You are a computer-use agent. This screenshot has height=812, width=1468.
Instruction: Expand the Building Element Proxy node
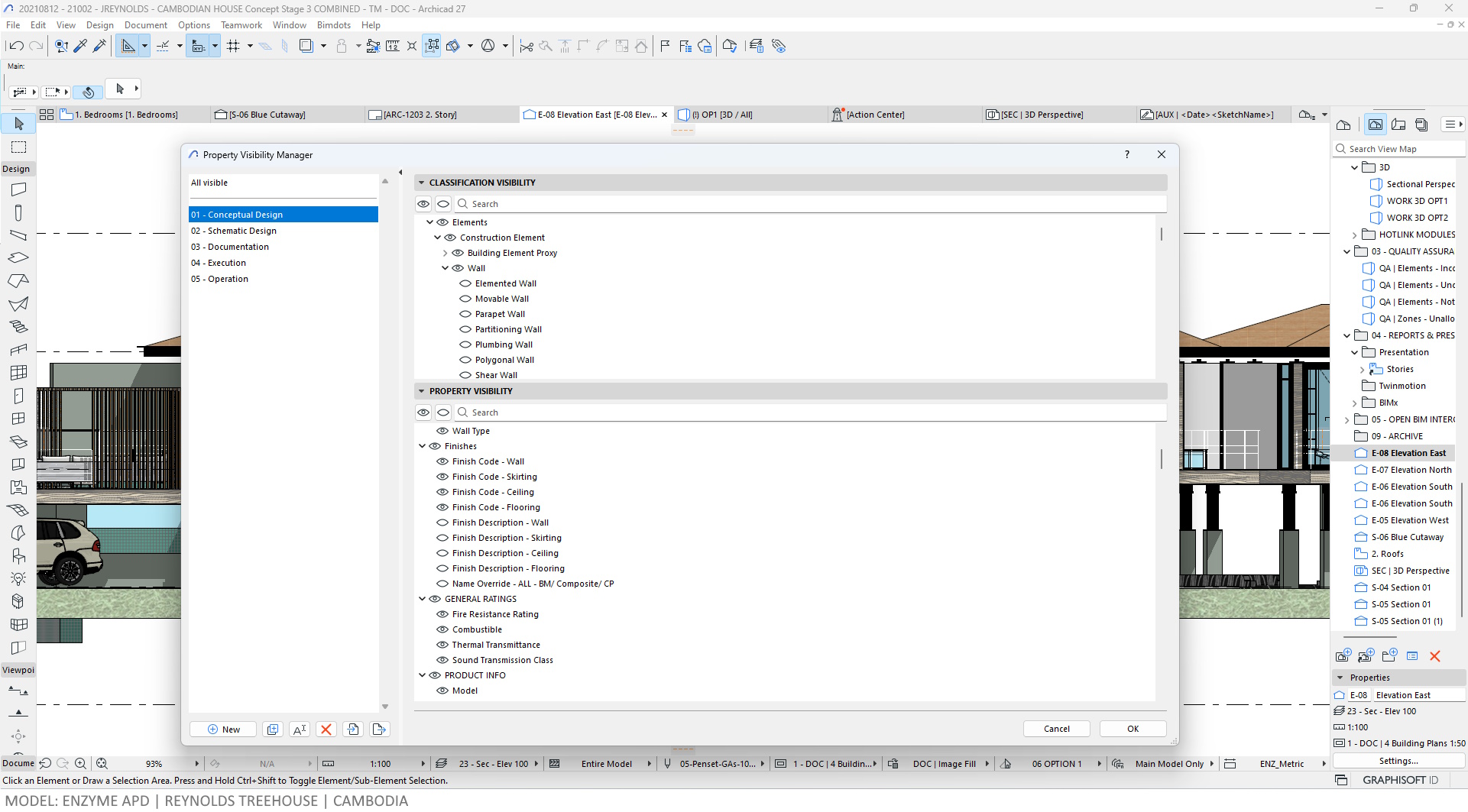(446, 253)
